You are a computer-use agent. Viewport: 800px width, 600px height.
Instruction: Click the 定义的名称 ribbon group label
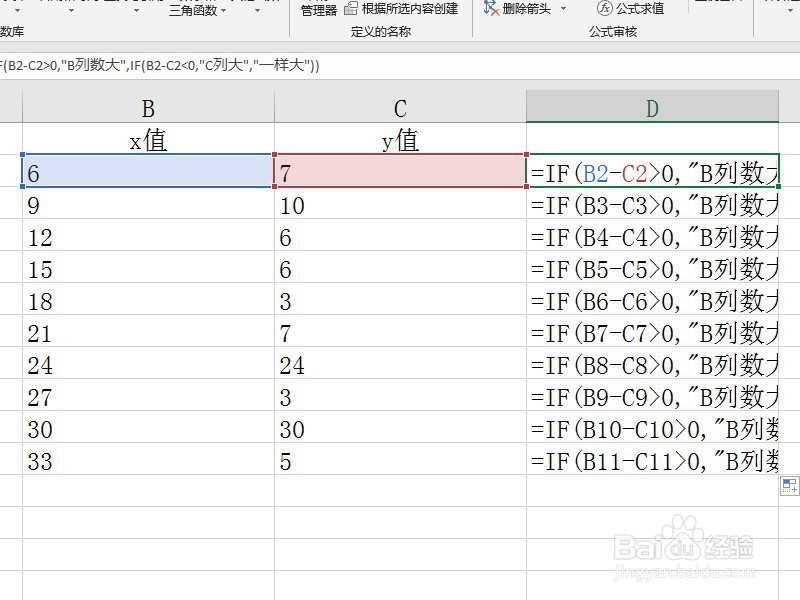[380, 31]
